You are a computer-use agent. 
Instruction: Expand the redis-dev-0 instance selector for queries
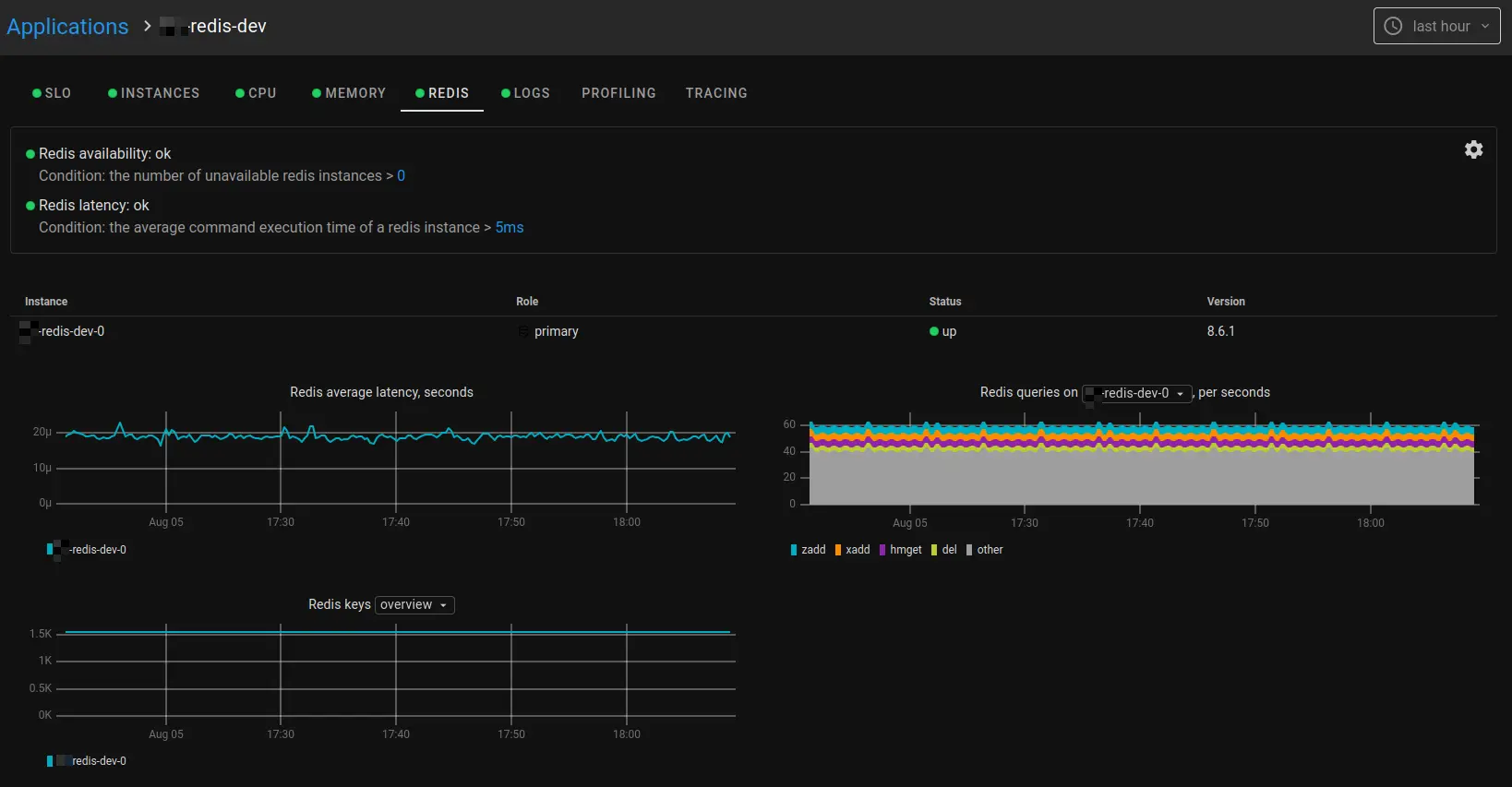coord(1137,393)
